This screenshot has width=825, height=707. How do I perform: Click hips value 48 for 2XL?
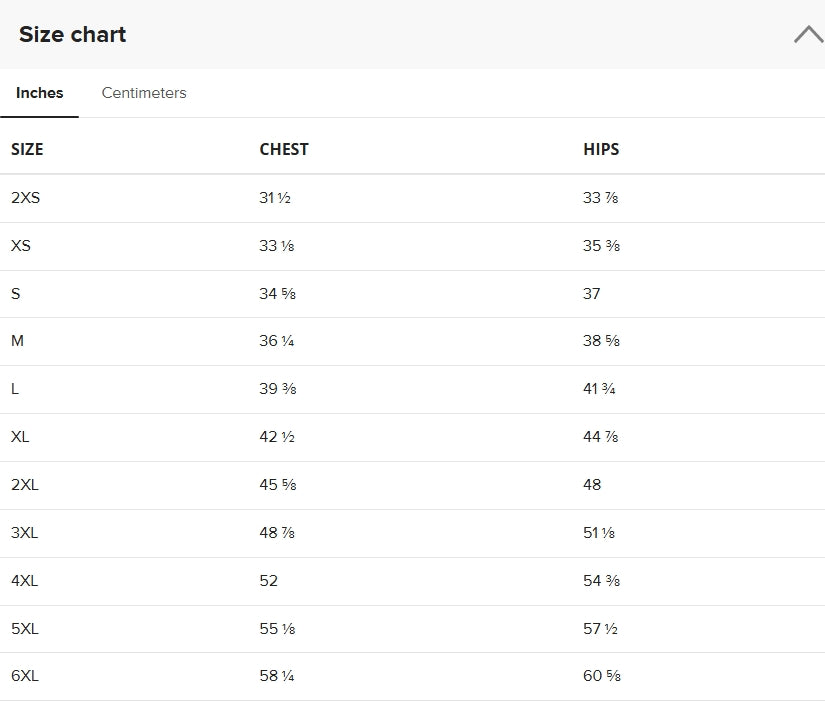click(x=592, y=484)
